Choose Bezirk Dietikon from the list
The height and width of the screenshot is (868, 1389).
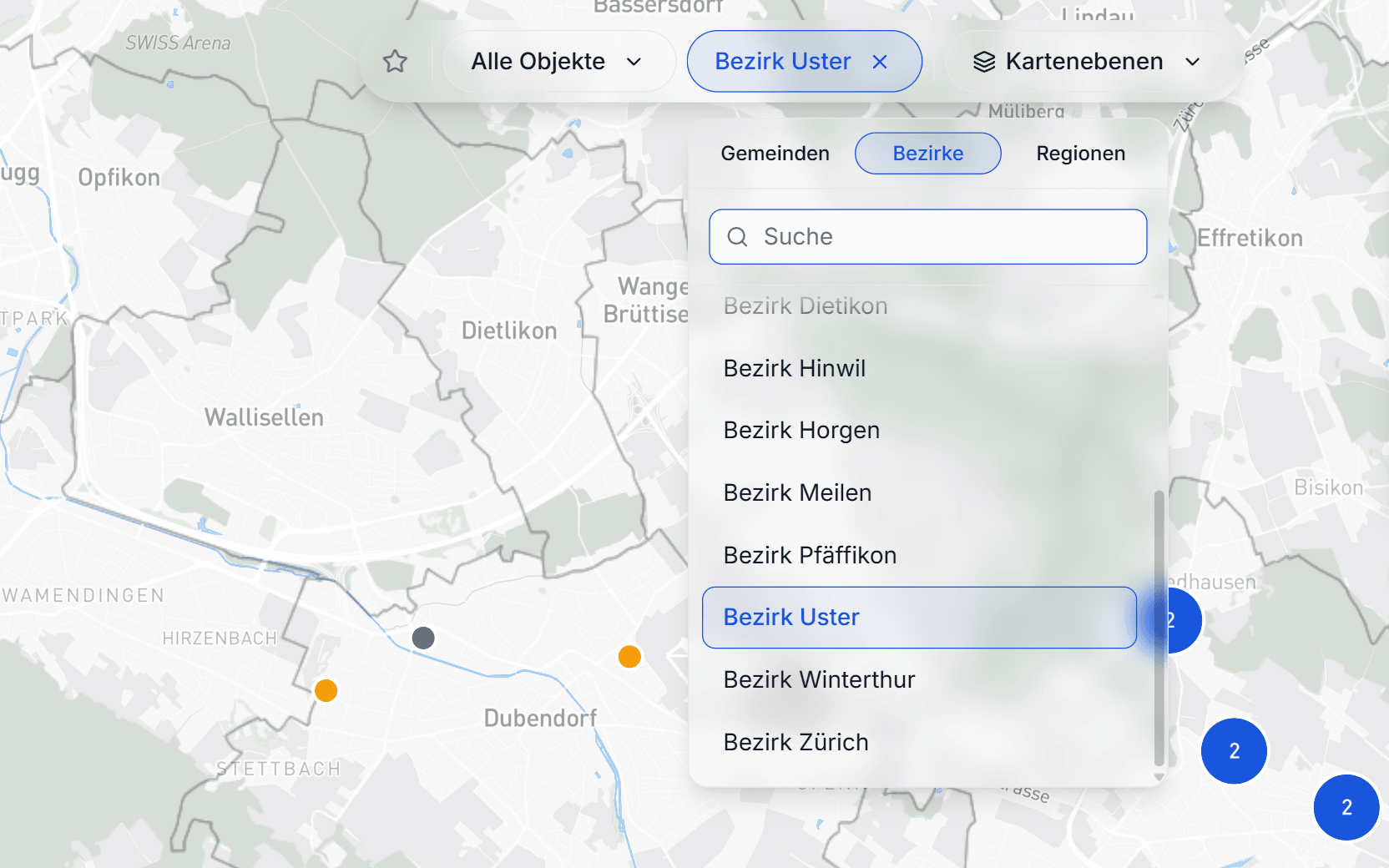(920, 306)
